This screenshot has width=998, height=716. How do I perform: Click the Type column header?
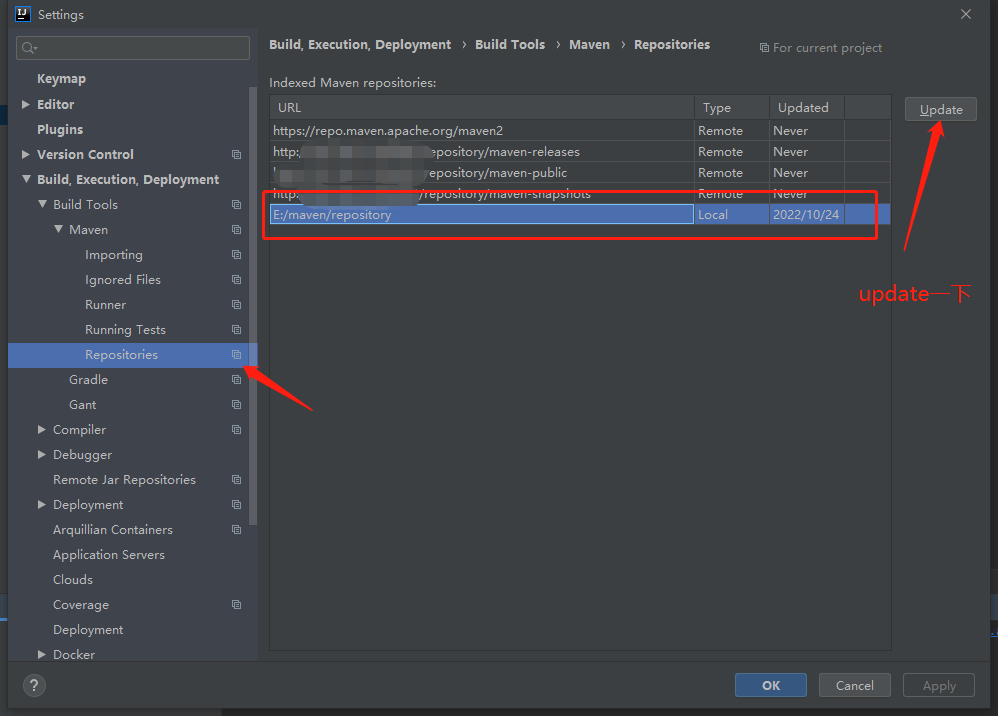pos(732,108)
